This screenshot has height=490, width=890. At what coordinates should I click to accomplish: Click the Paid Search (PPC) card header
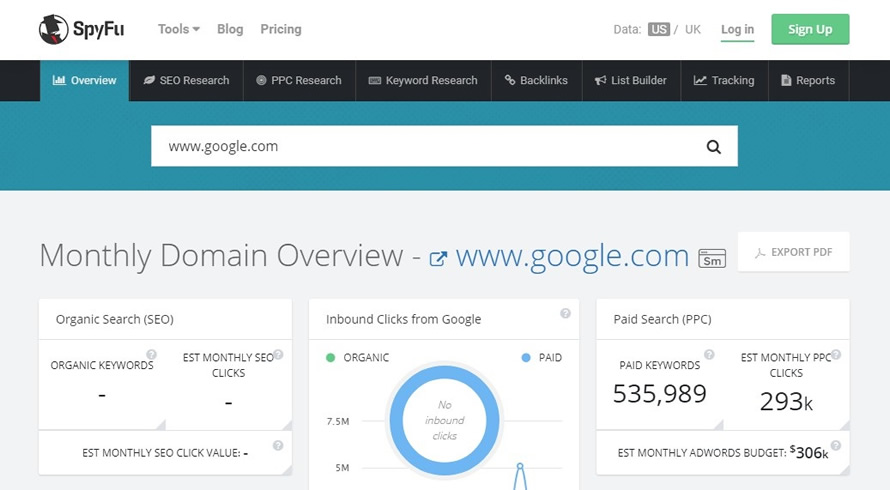click(723, 319)
